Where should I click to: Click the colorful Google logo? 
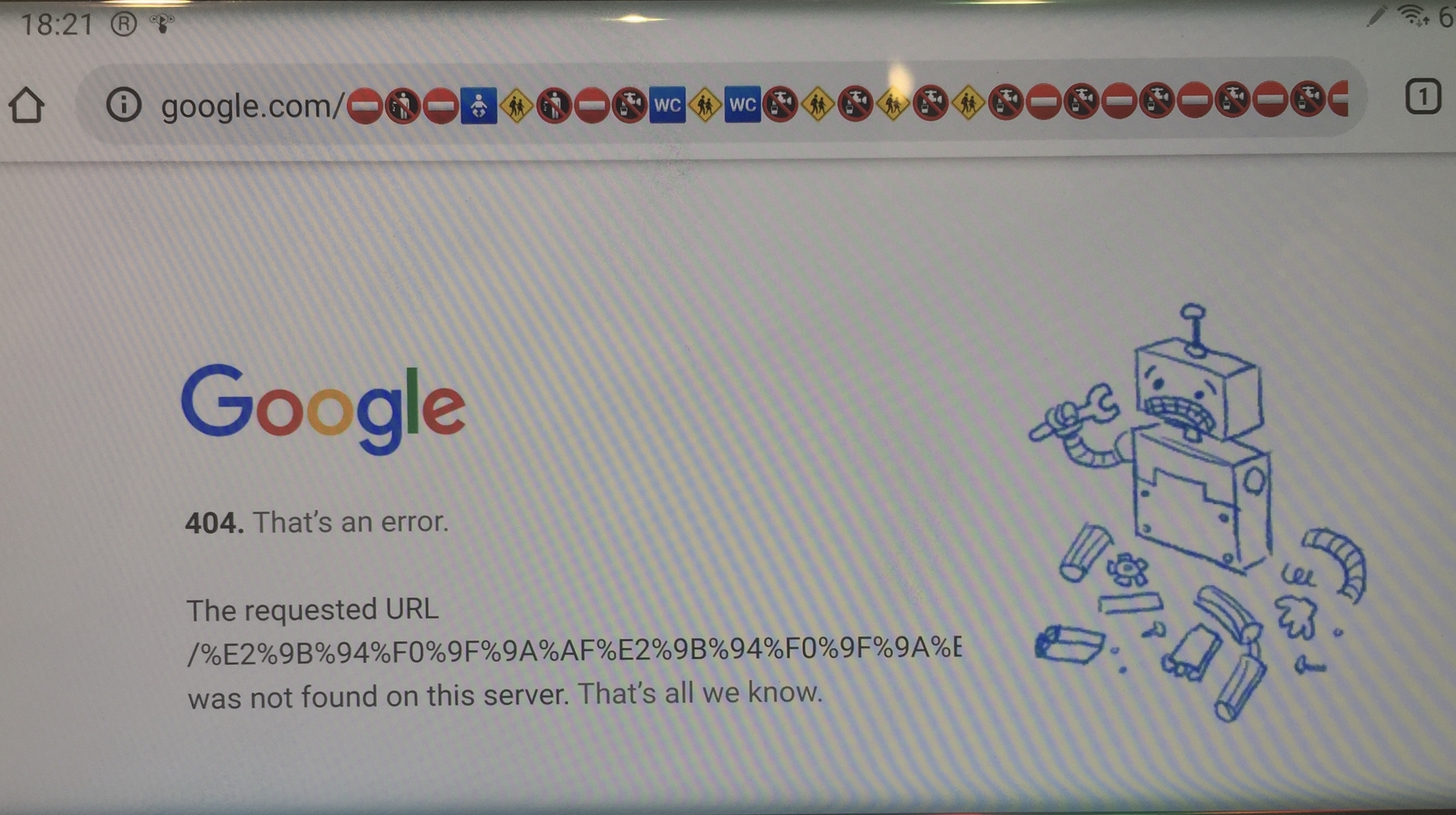coord(323,408)
